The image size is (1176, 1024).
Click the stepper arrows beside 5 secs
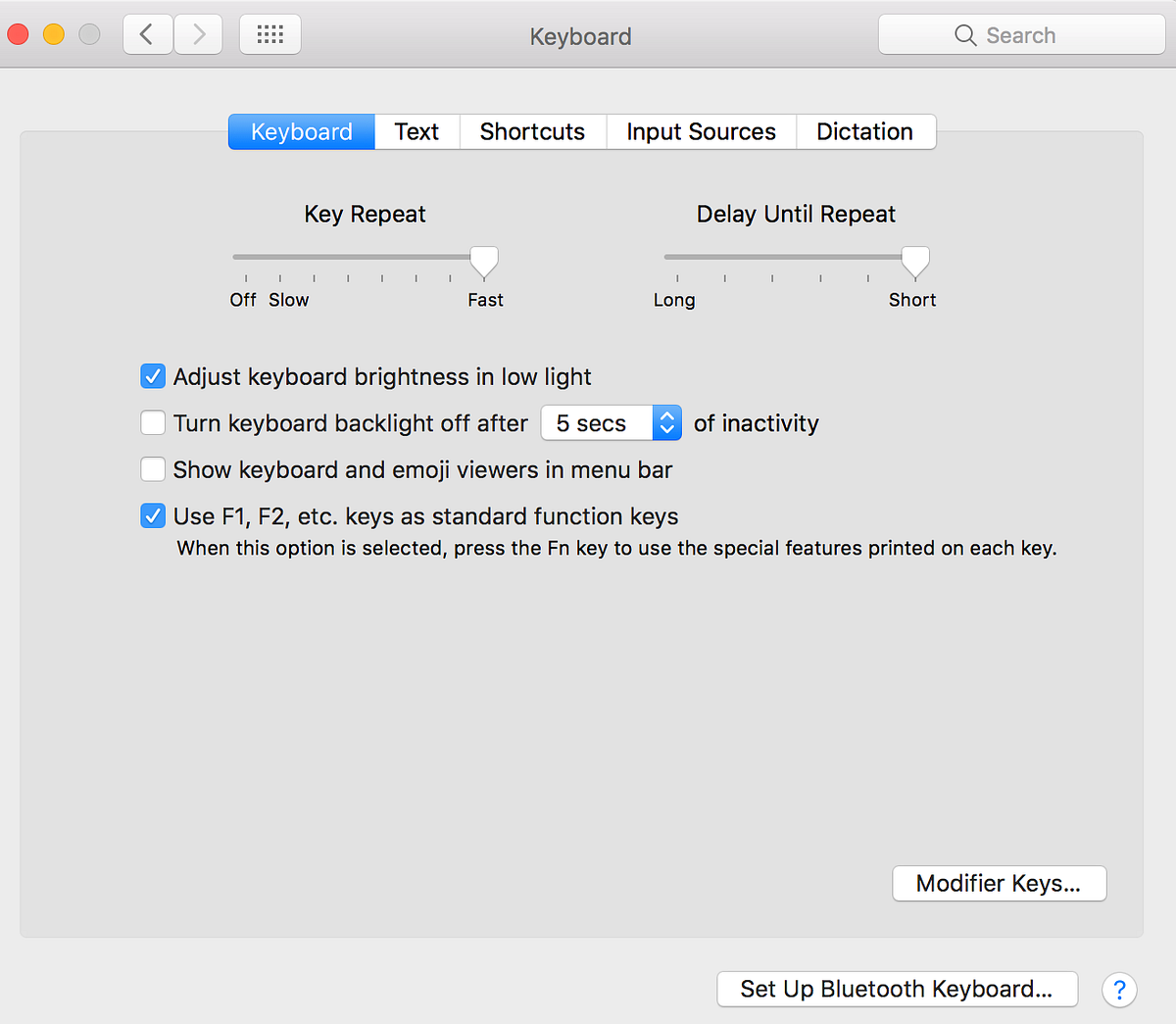coord(666,422)
